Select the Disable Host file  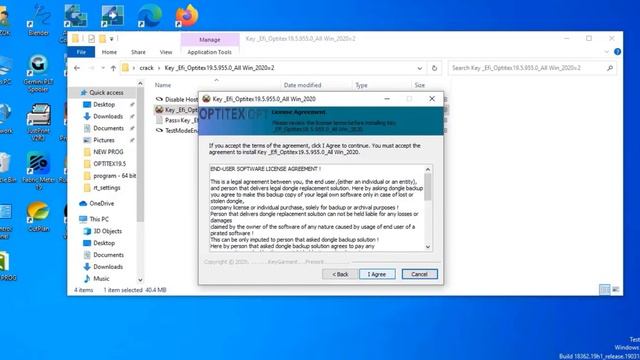click(x=177, y=99)
